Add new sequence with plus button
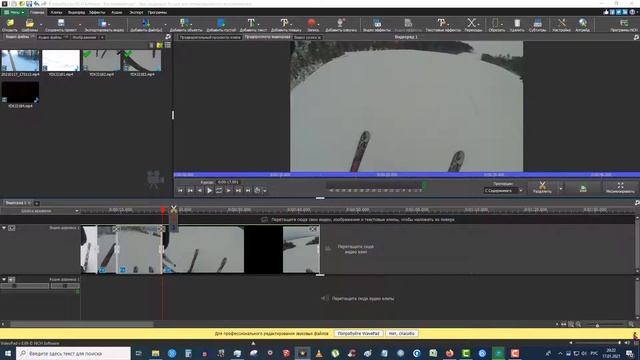Screen dimensions: 640x360 37,203
